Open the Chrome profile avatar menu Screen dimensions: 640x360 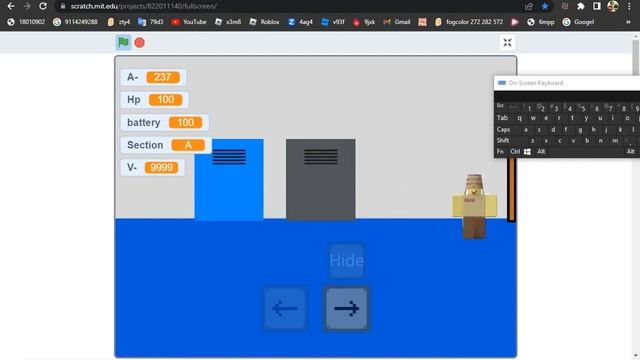pos(613,6)
